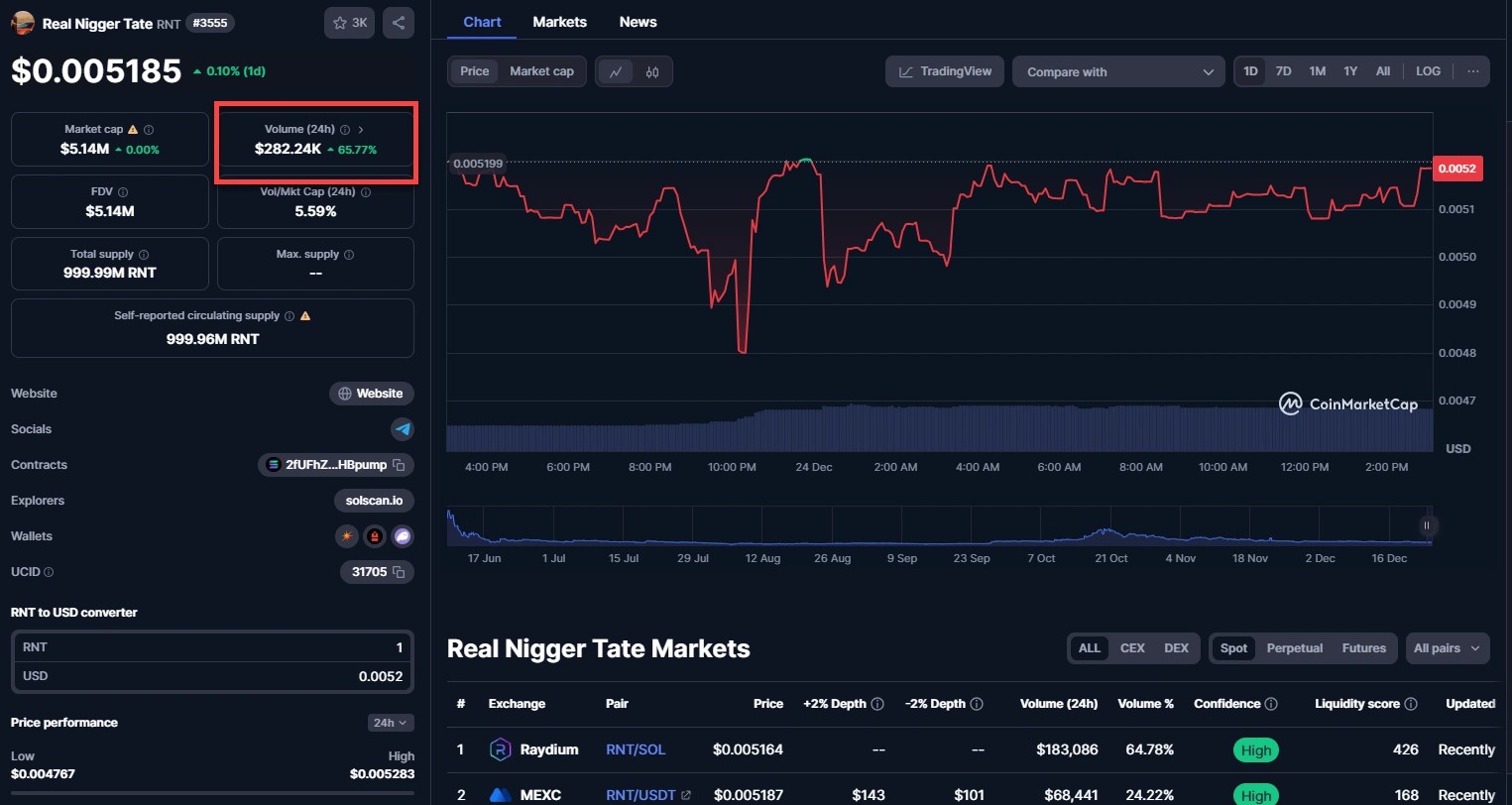This screenshot has height=805, width=1512.
Task: Set chart range to 1M
Action: coord(1317,71)
